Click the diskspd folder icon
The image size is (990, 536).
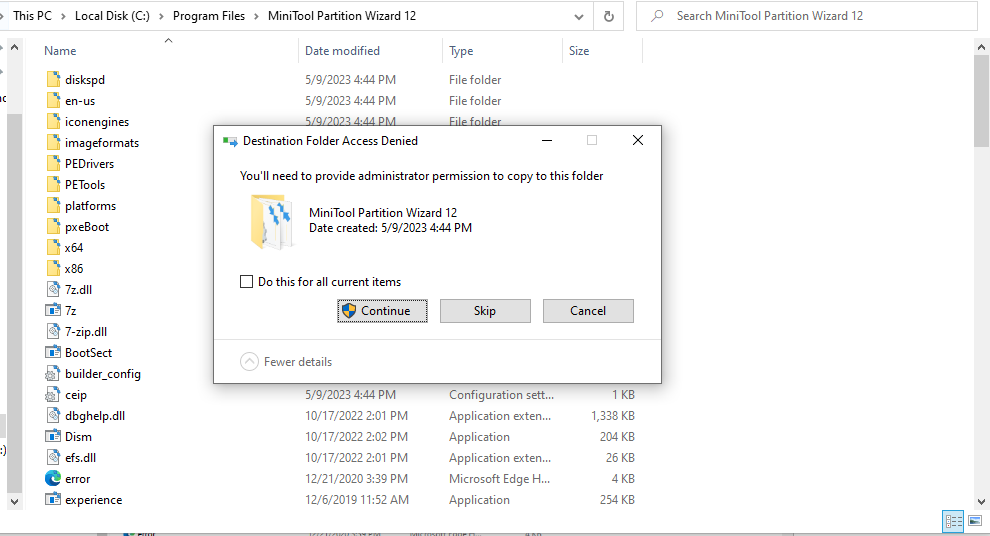tap(54, 80)
